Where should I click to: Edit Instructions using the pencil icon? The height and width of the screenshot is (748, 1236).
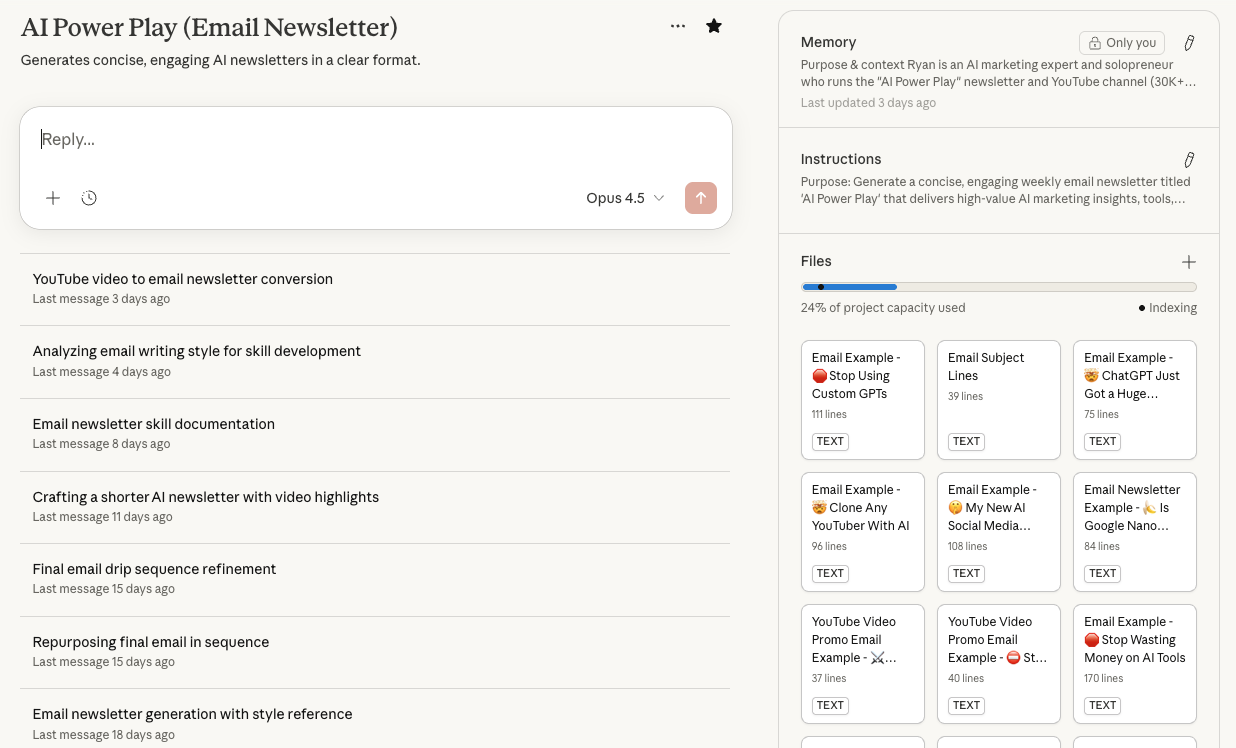tap(1189, 160)
